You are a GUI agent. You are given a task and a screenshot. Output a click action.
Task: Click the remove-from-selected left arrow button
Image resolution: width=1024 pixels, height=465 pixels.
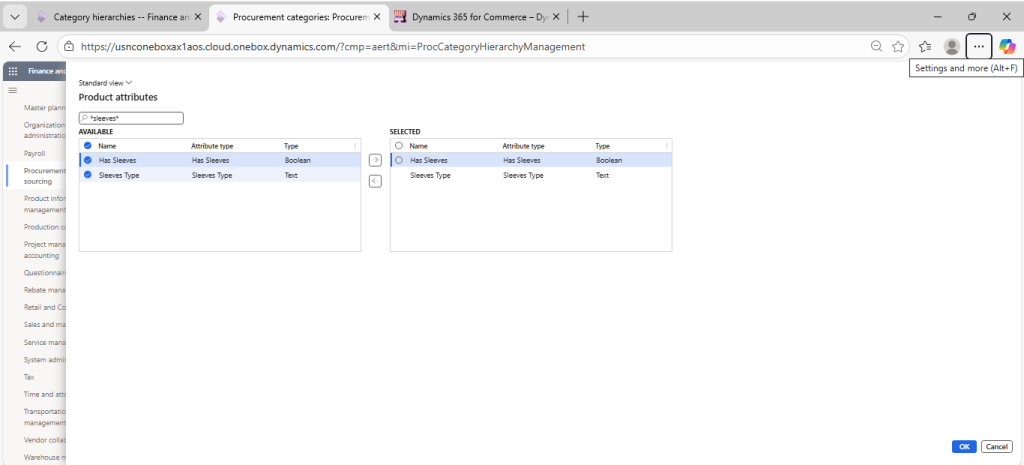click(x=375, y=181)
